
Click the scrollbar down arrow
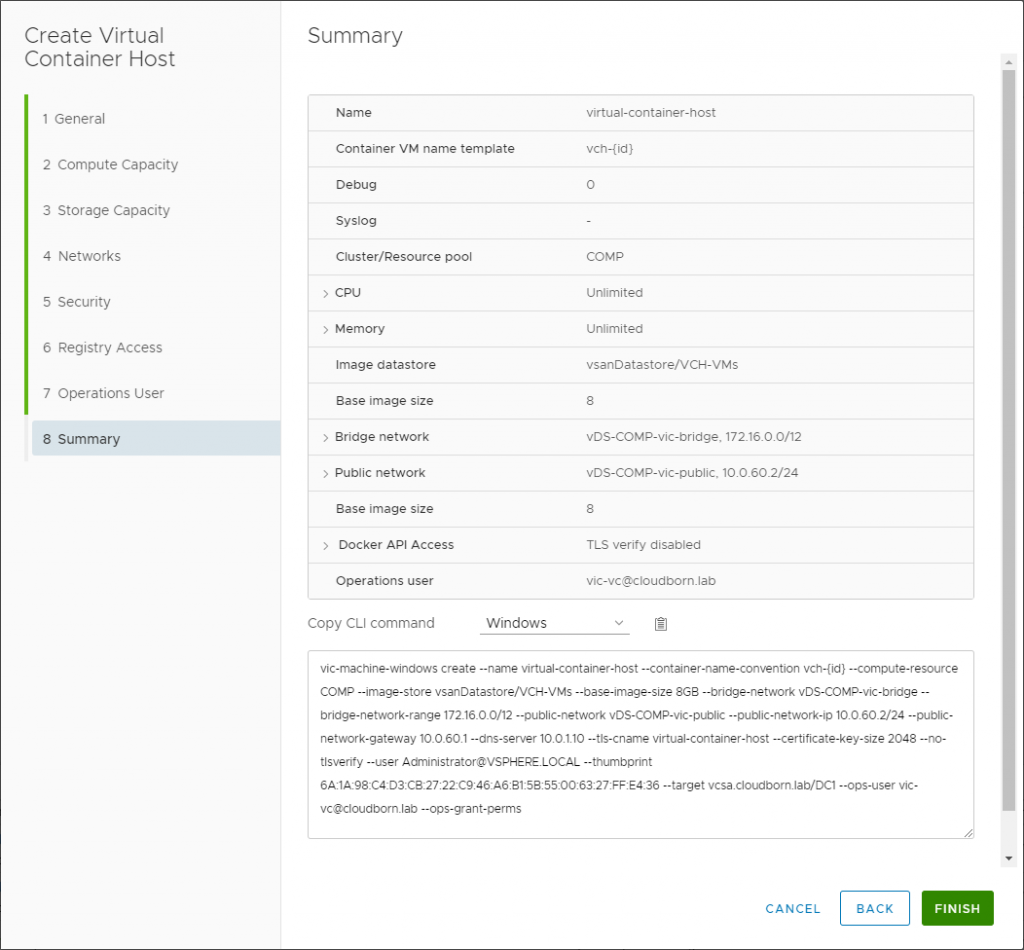tap(1009, 858)
